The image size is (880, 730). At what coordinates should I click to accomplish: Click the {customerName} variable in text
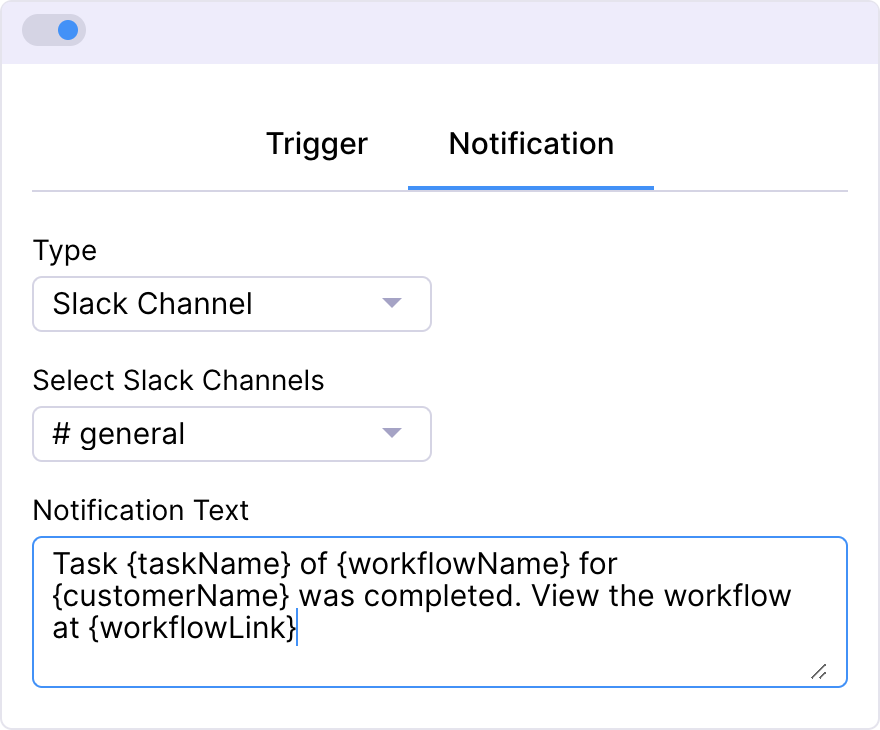click(x=172, y=596)
